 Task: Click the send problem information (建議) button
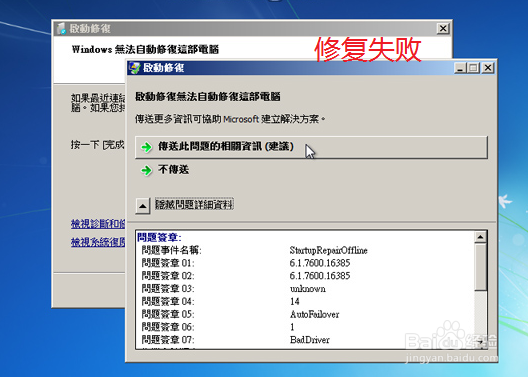click(311, 147)
